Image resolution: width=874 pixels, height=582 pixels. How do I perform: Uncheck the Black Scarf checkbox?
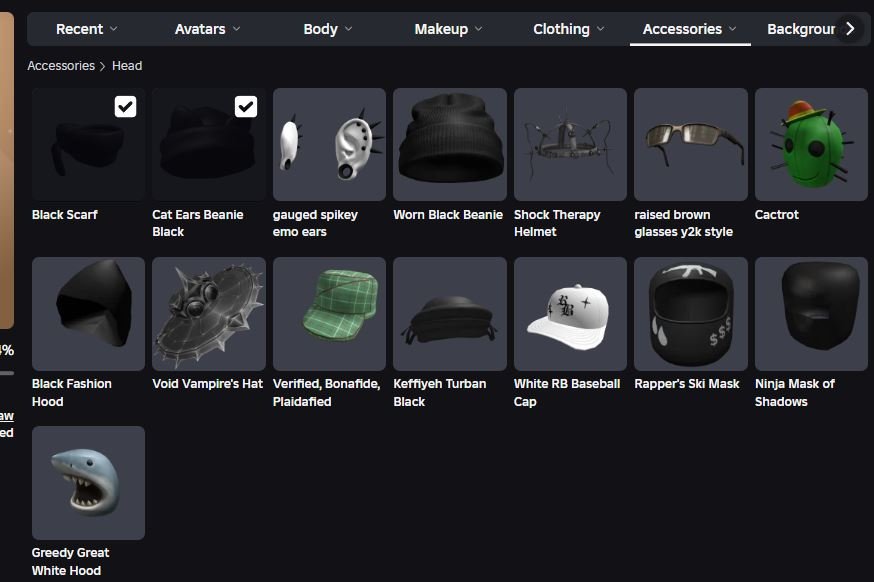point(125,106)
